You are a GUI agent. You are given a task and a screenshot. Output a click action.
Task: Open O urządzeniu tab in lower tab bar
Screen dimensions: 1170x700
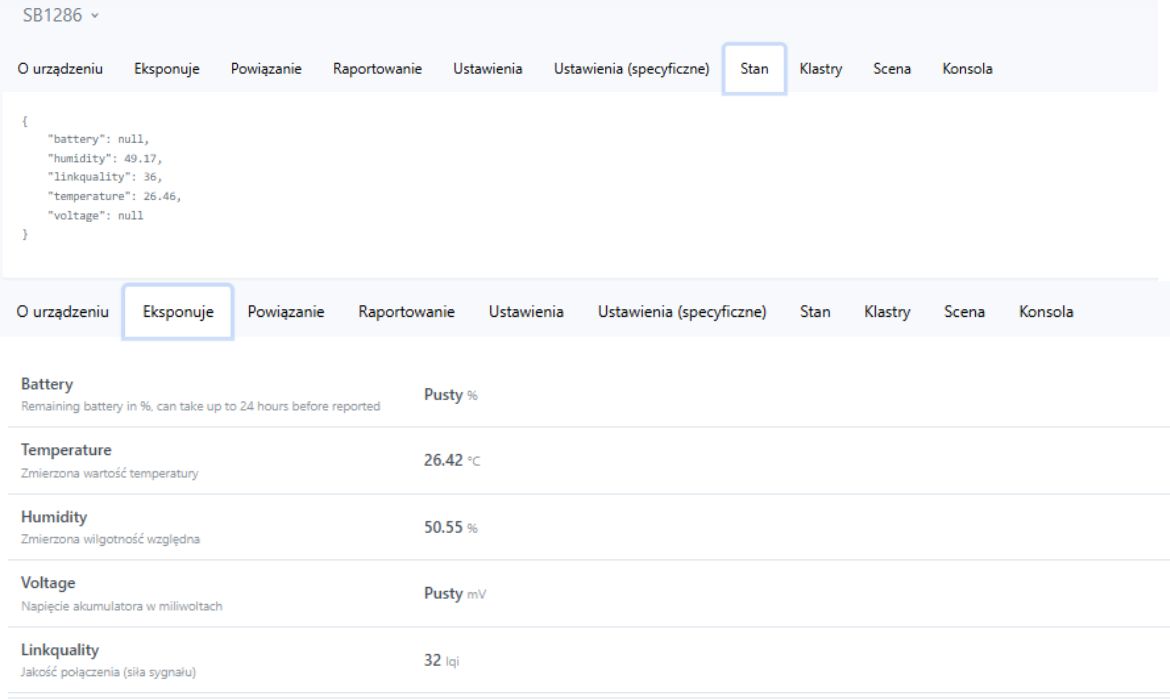tap(64, 312)
